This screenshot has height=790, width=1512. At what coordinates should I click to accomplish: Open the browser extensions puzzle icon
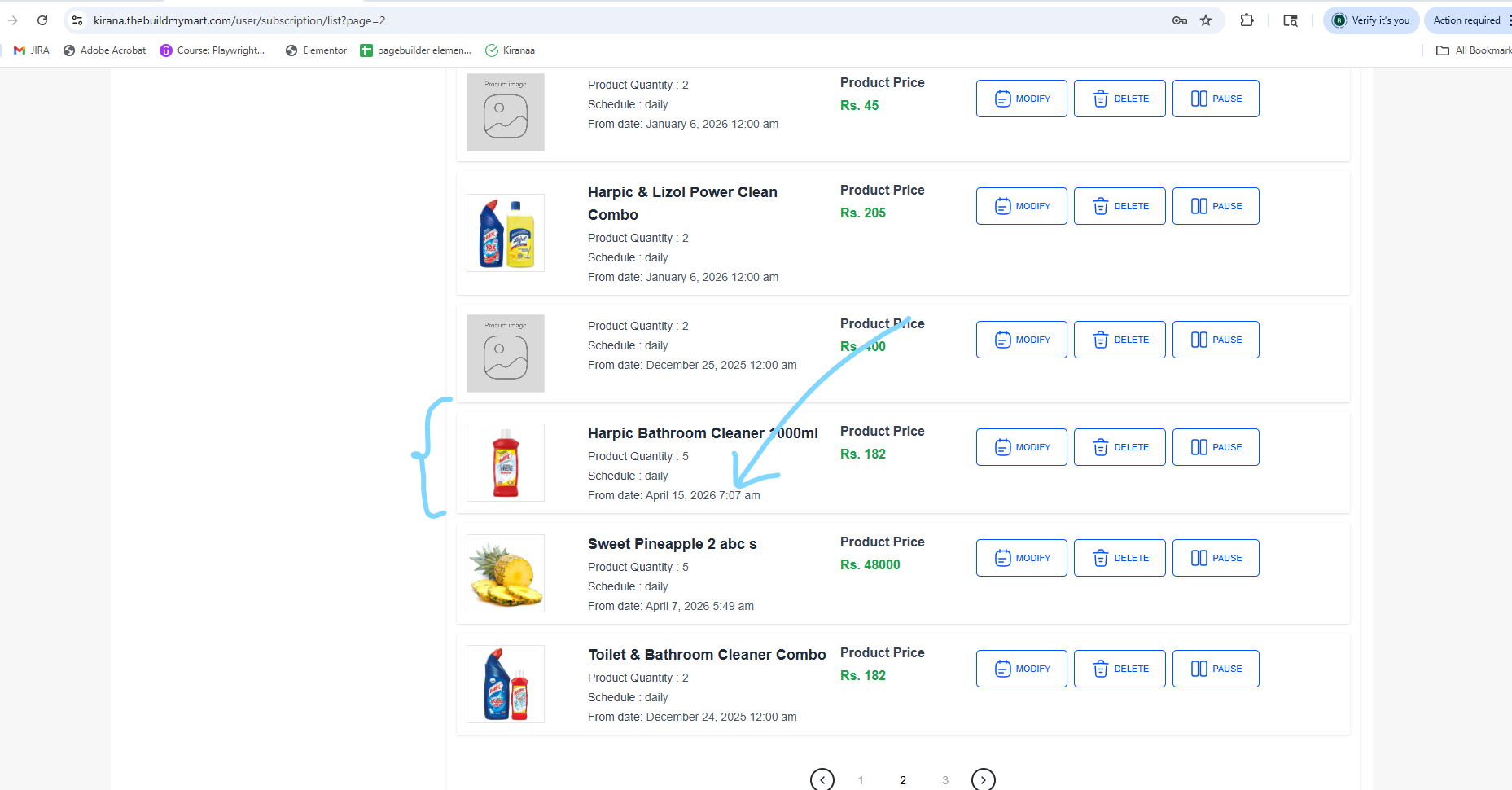point(1247,20)
